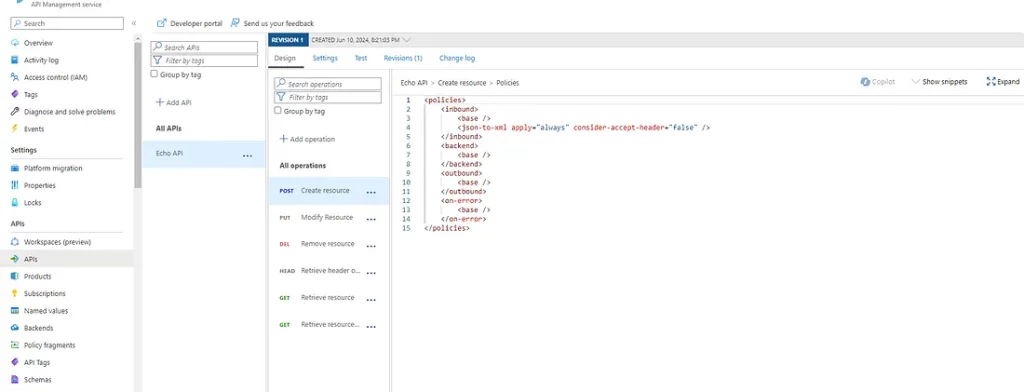
Task: Click the Filter by tags field under Search operations
Action: 328,97
